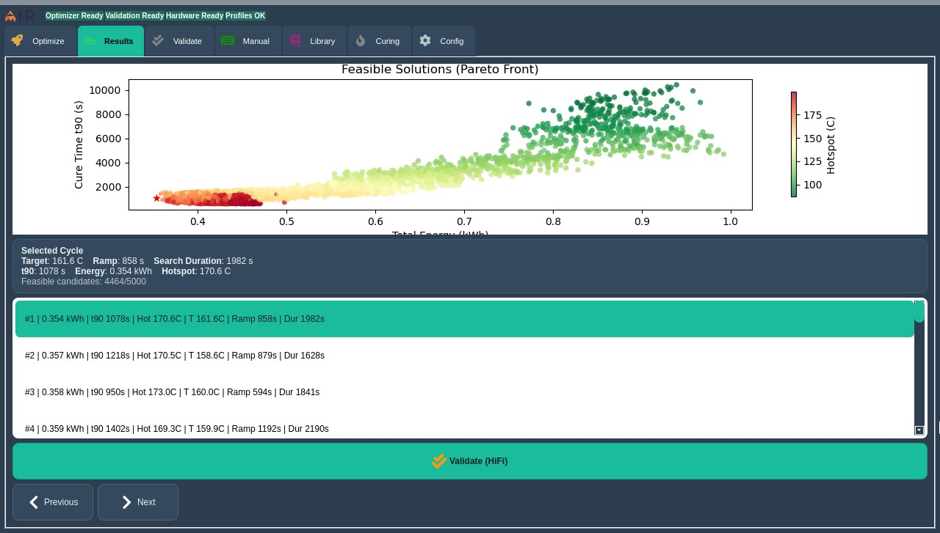Viewport: 940px width, 533px height.
Task: Click the scroll-down arrow of solutions list
Action: [x=919, y=430]
